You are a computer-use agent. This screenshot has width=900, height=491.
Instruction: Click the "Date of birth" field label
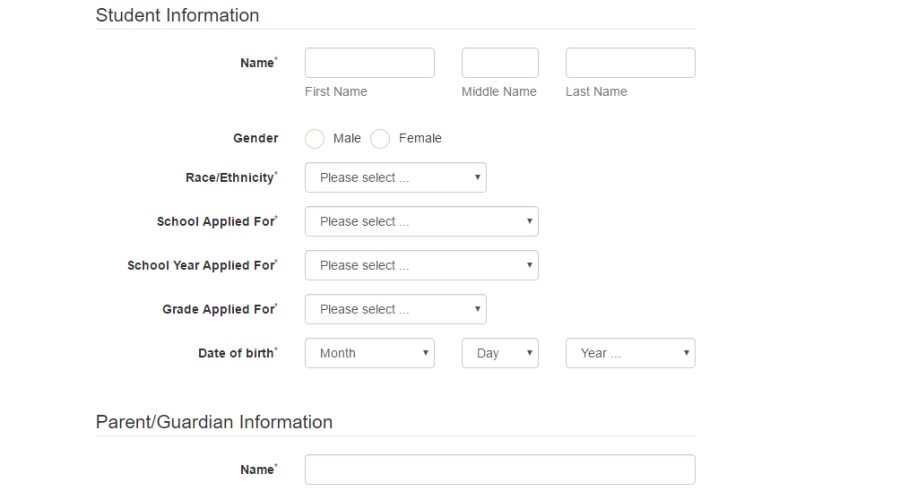pos(236,353)
